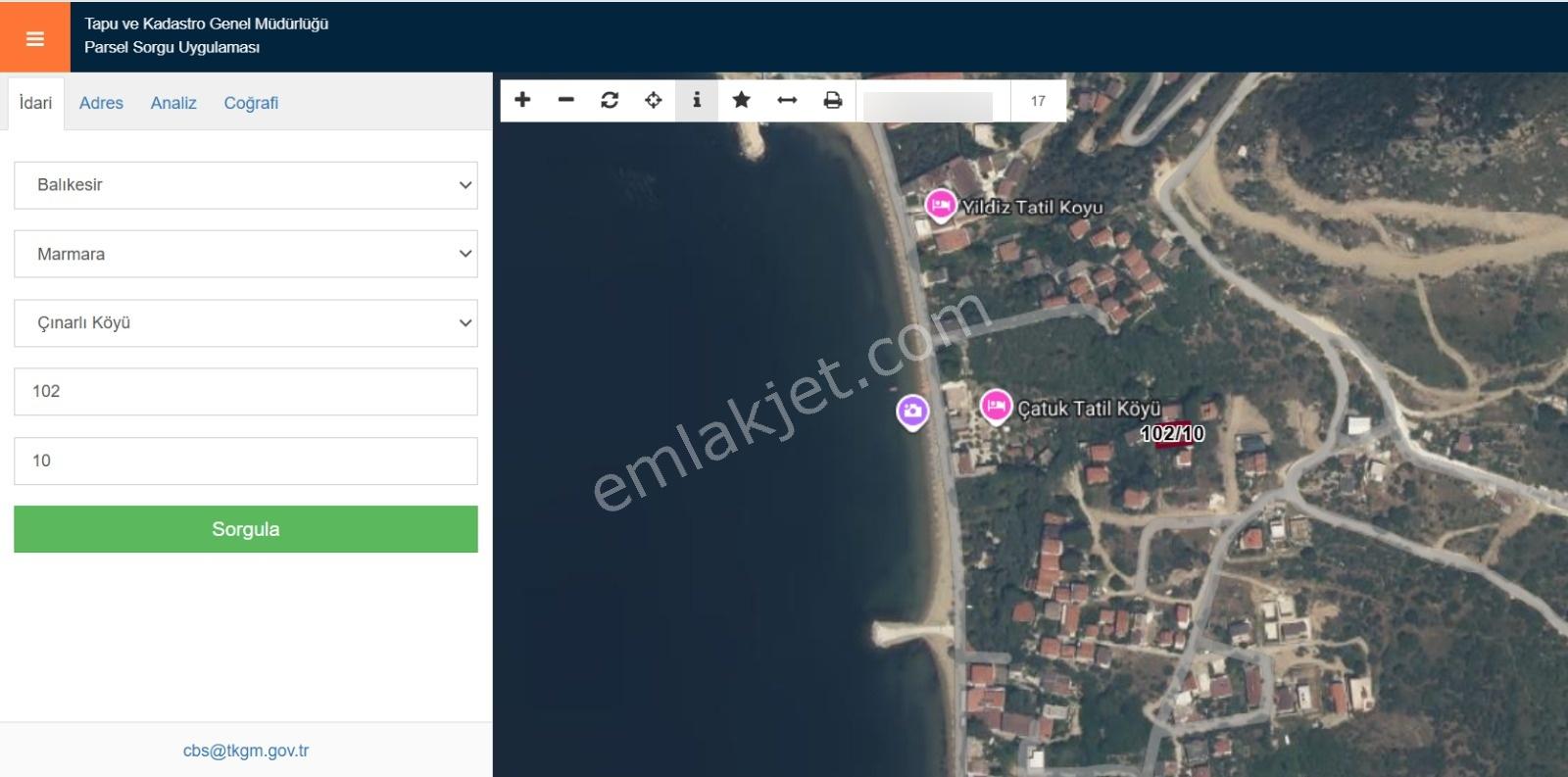Print the map using printer icon
1568x777 pixels.
point(833,100)
